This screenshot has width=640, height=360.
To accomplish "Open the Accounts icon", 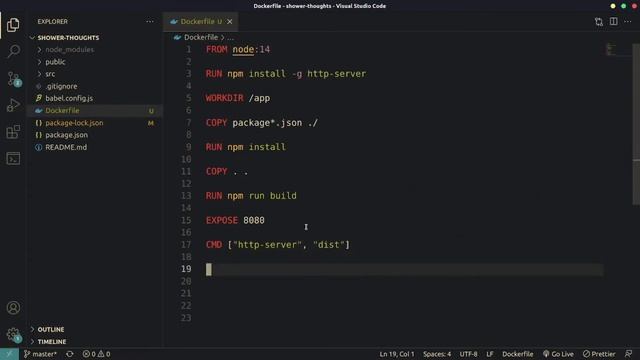I will pos(13,307).
